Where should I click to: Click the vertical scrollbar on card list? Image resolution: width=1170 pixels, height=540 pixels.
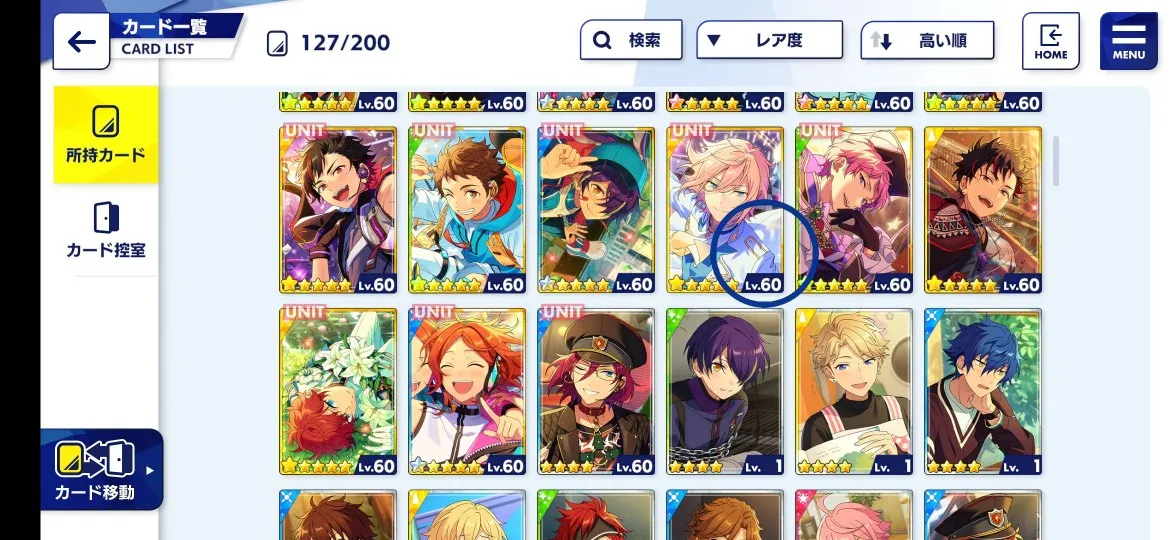coord(1056,160)
